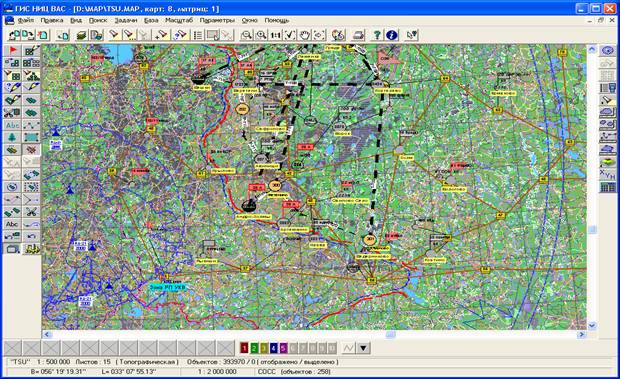Open the Файл menu
The height and width of the screenshot is (379, 620).
(26, 20)
